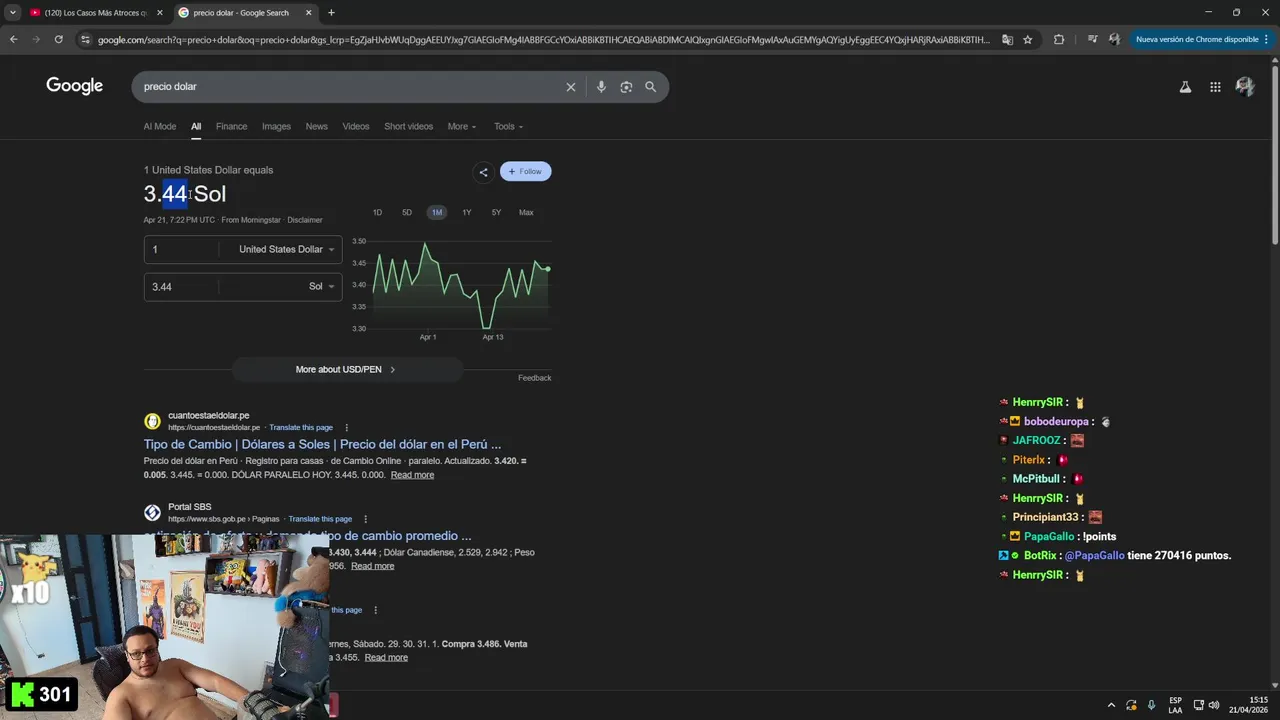Open the Extensions puzzle icon

click(1059, 39)
